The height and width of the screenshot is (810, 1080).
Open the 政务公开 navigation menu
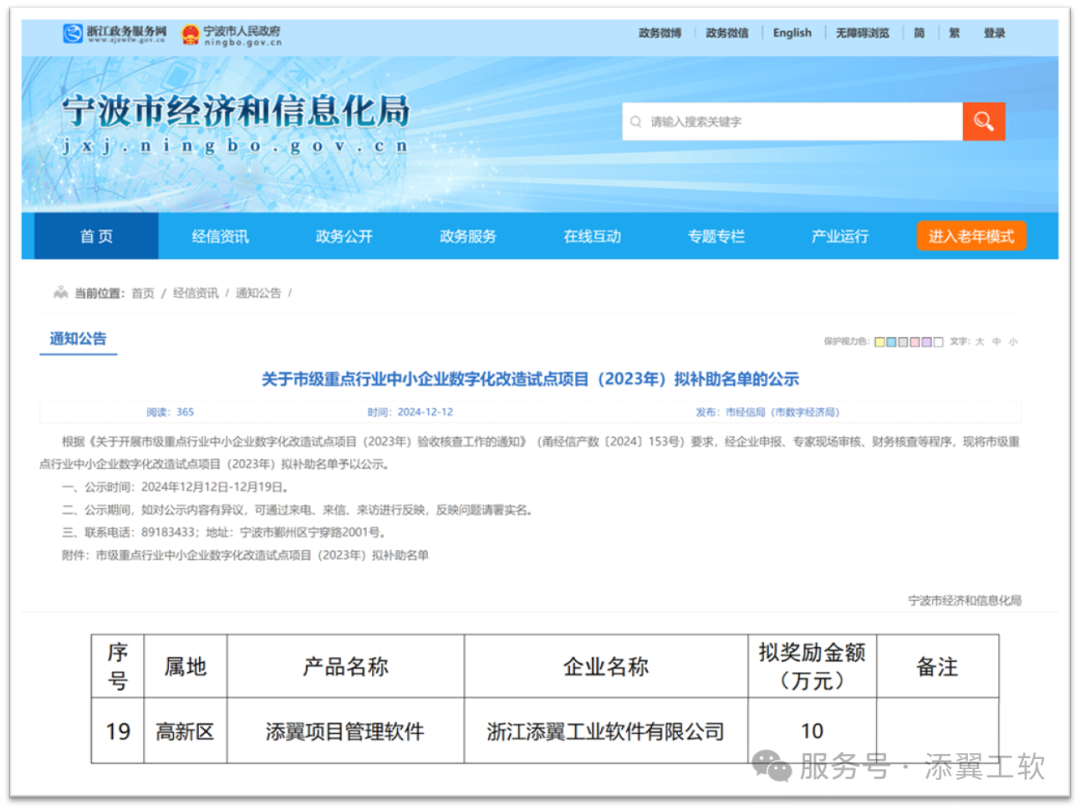pos(344,237)
